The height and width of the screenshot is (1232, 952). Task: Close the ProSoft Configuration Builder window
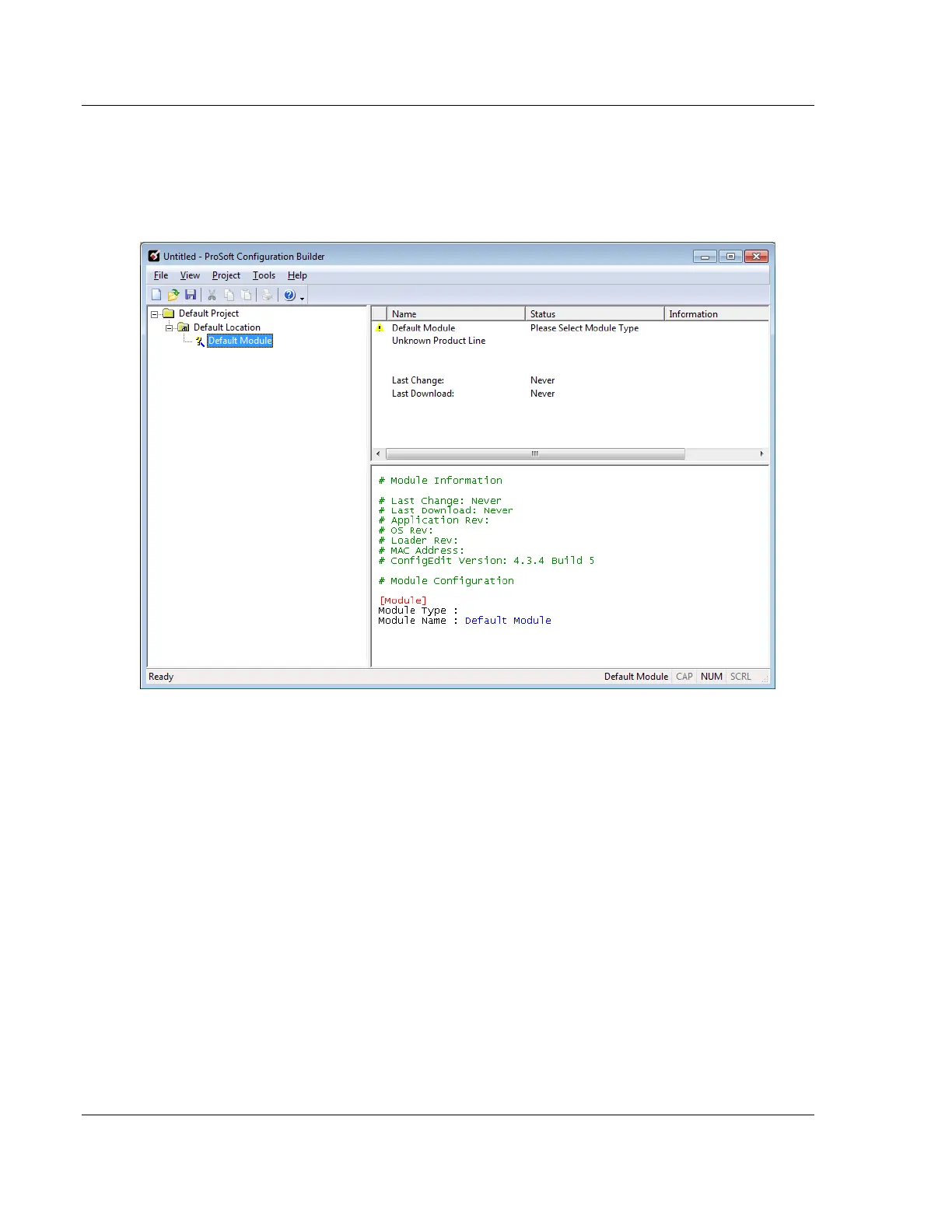click(x=757, y=256)
